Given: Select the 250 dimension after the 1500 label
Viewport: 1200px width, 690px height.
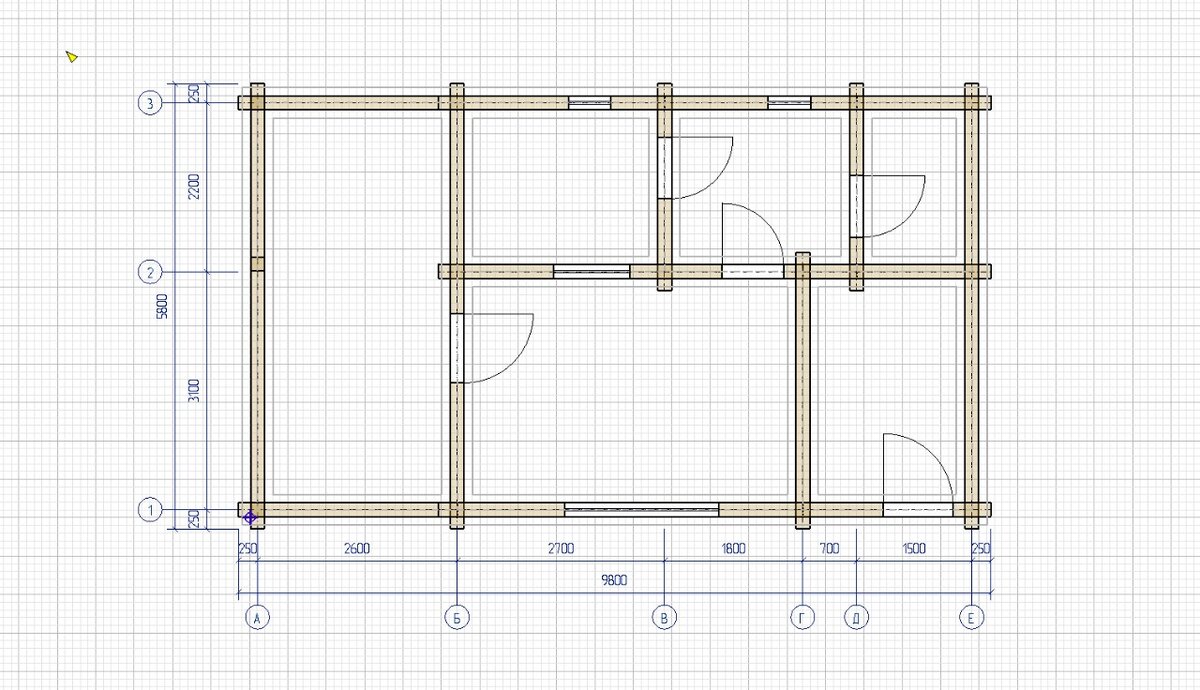Looking at the screenshot, I should click(x=982, y=549).
